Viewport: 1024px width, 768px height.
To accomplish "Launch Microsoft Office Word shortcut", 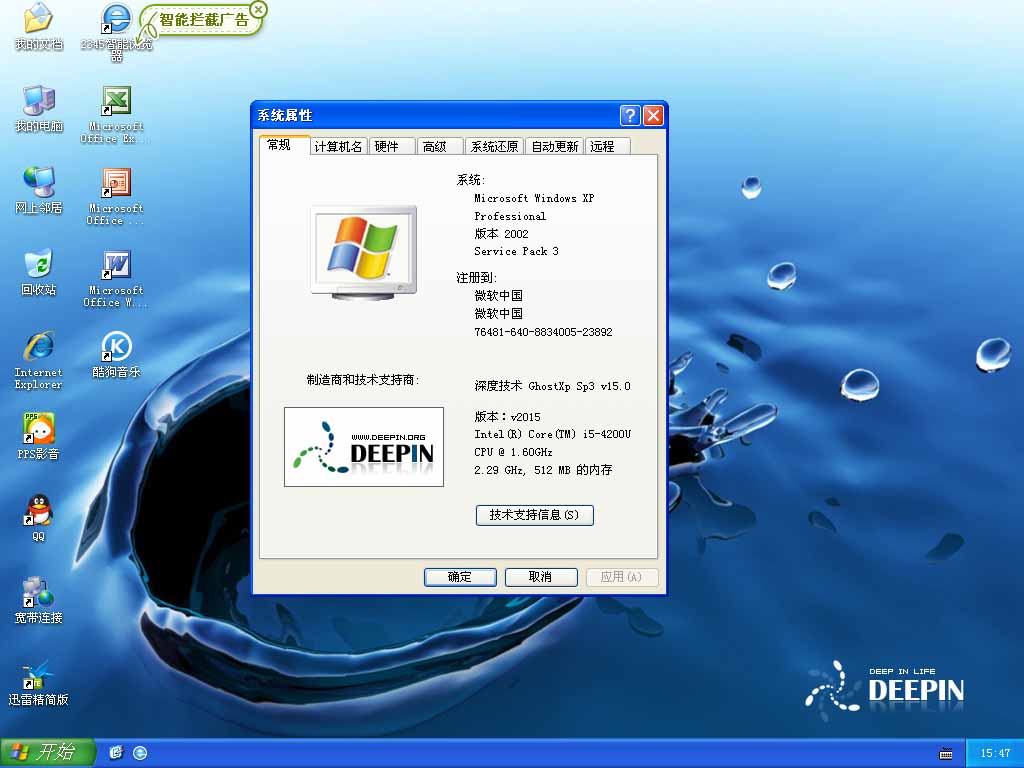I will click(116, 279).
